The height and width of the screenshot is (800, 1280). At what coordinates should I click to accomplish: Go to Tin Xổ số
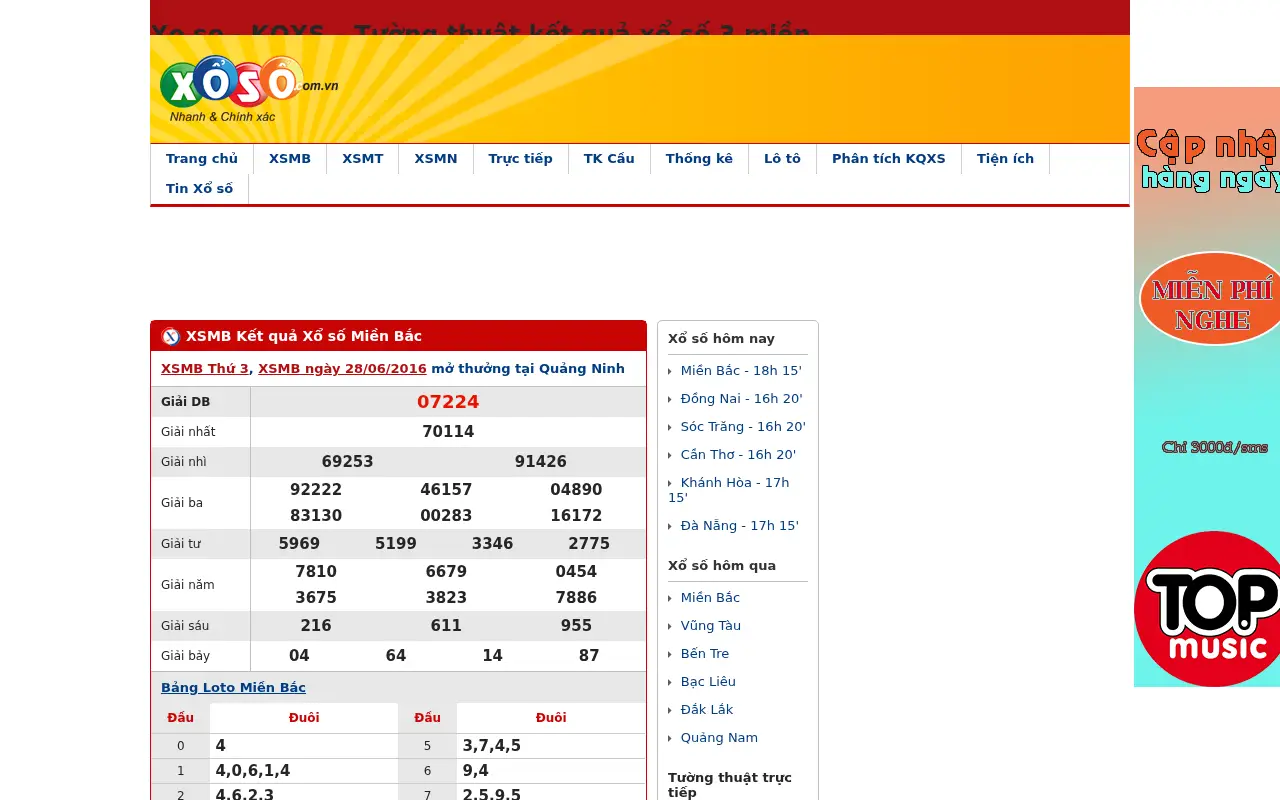[x=199, y=189]
